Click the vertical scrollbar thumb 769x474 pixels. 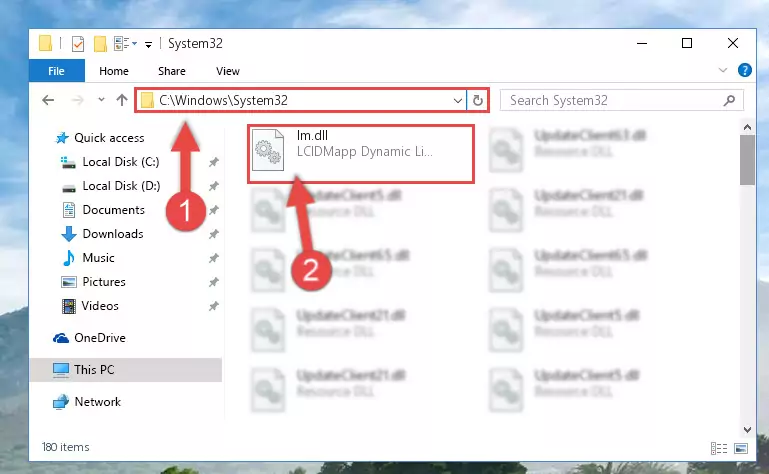pos(747,160)
